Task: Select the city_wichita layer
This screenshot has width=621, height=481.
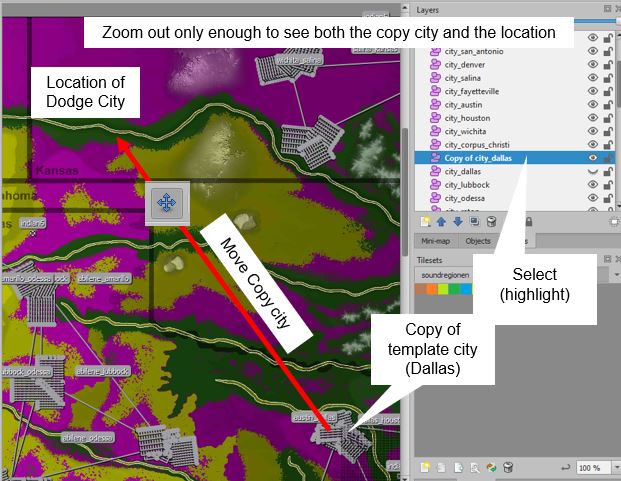Action: coord(466,131)
